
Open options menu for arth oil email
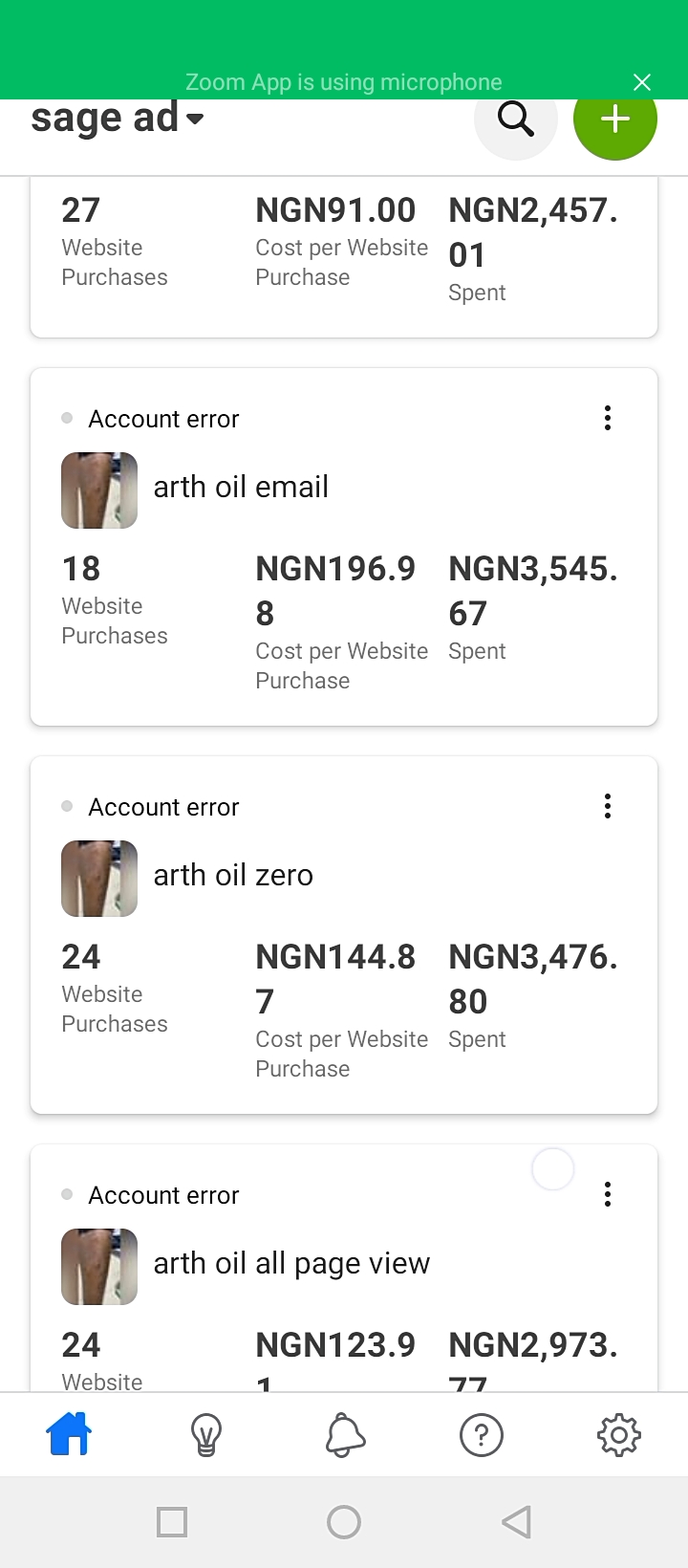pyautogui.click(x=608, y=418)
